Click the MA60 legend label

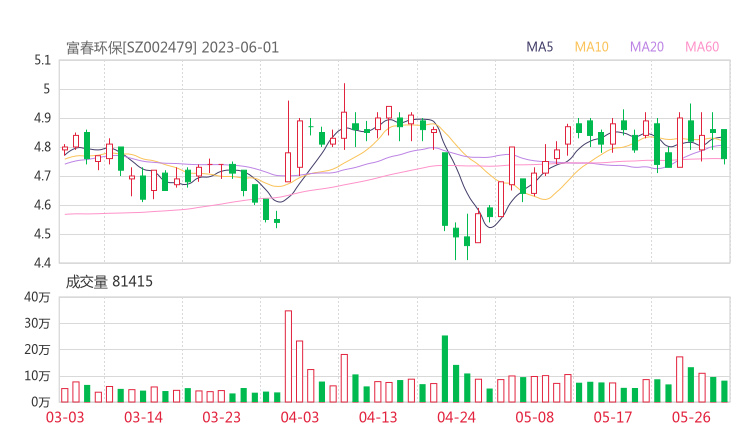tap(702, 47)
